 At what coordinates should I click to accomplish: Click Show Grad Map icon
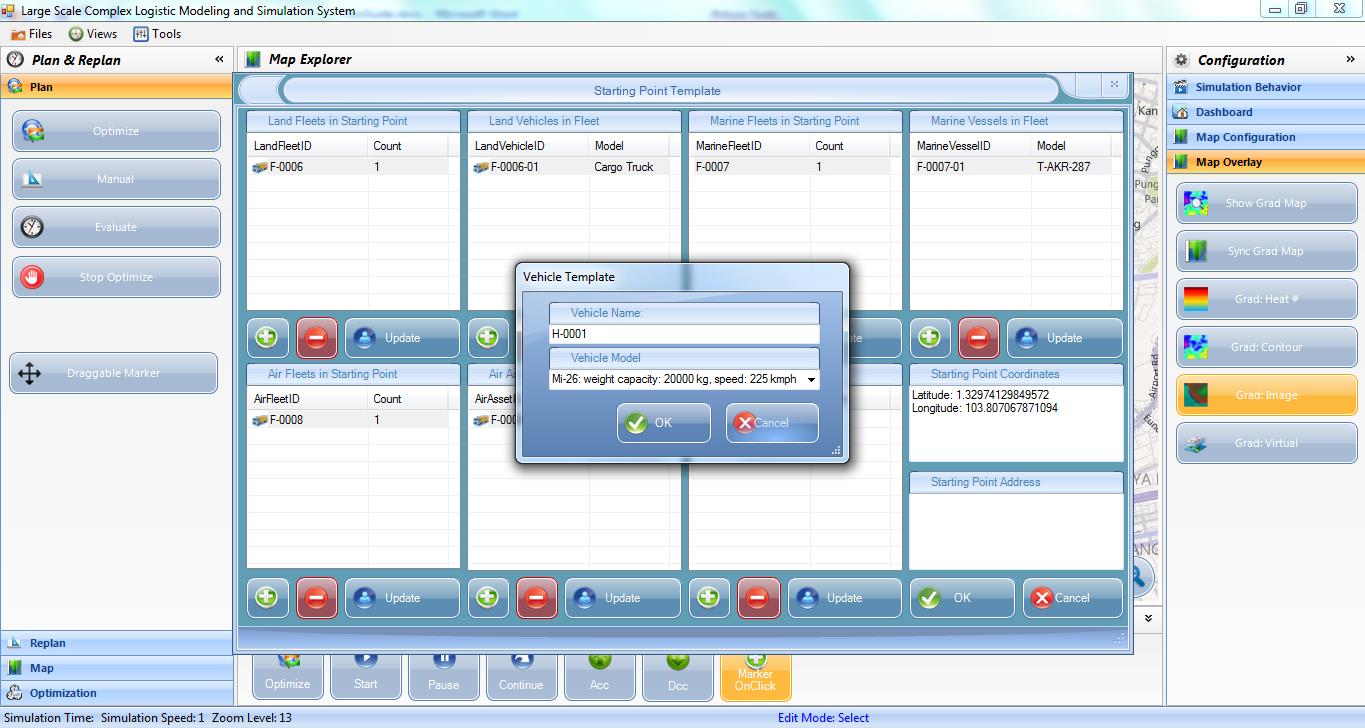point(1195,203)
